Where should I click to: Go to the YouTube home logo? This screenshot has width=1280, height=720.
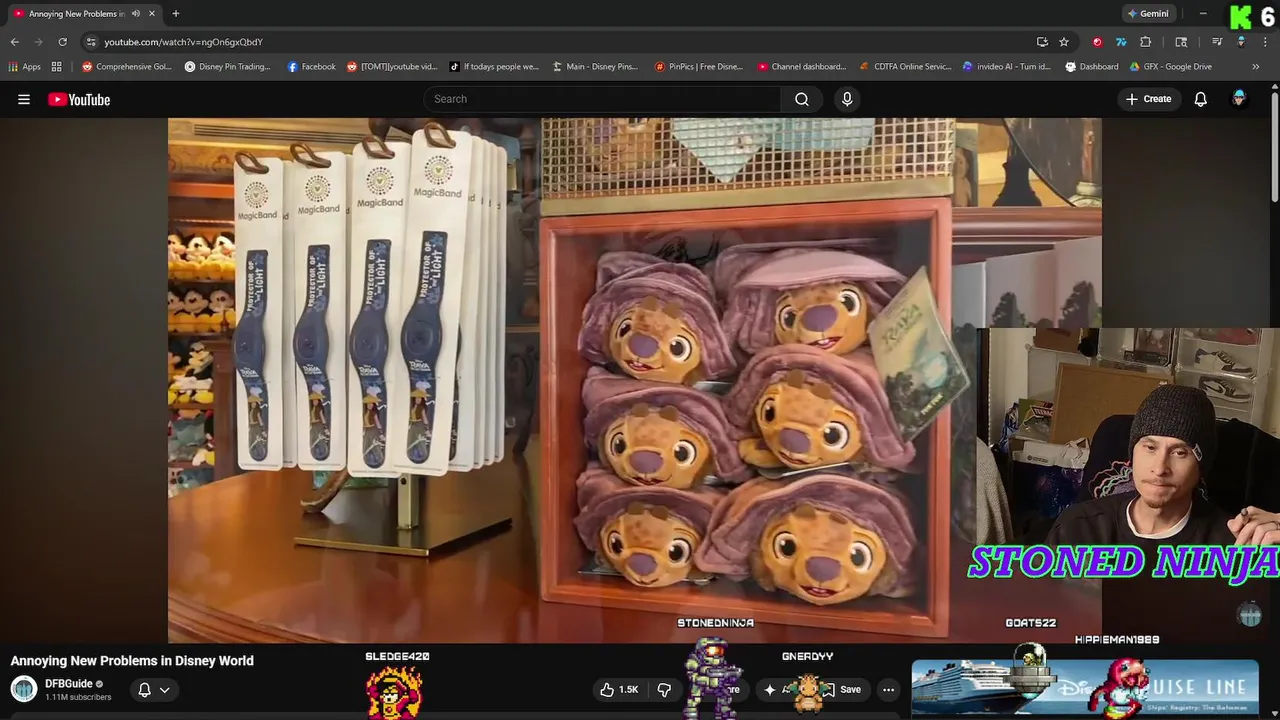point(79,99)
